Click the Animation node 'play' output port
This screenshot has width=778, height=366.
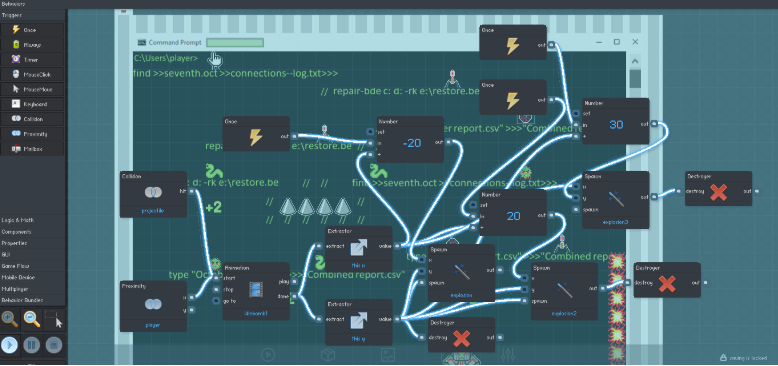click(x=293, y=281)
